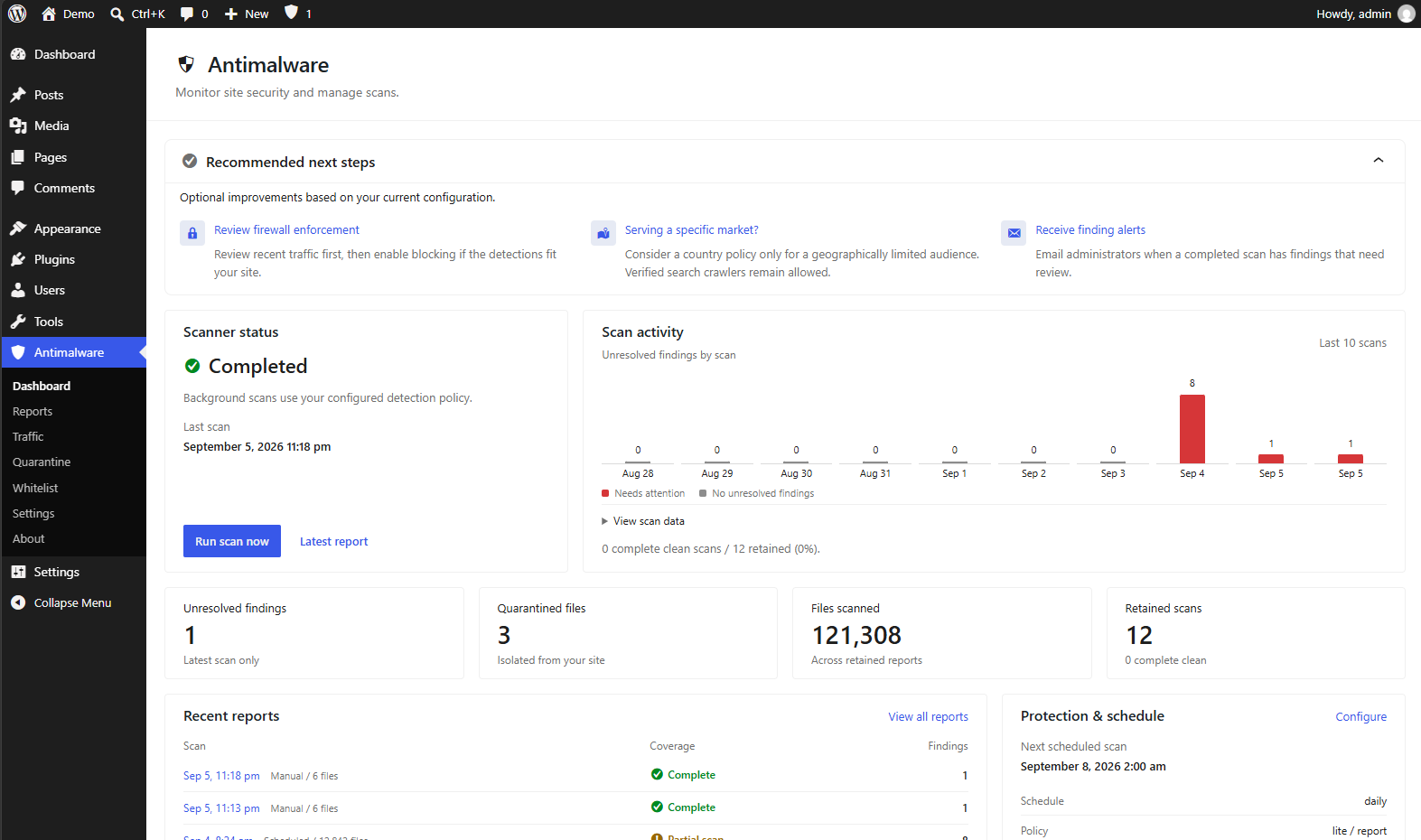Click the Retained scans stat card
This screenshot has height=840, width=1421.
[1256, 633]
